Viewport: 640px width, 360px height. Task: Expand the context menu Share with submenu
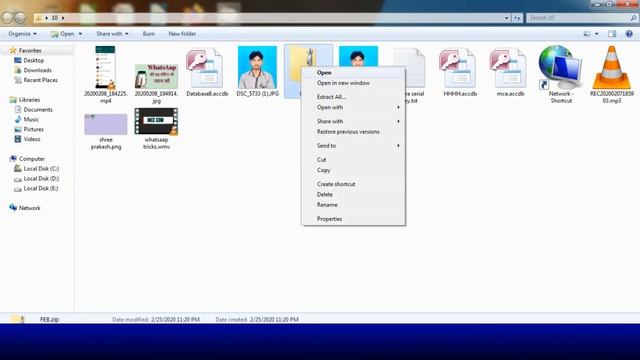353,121
